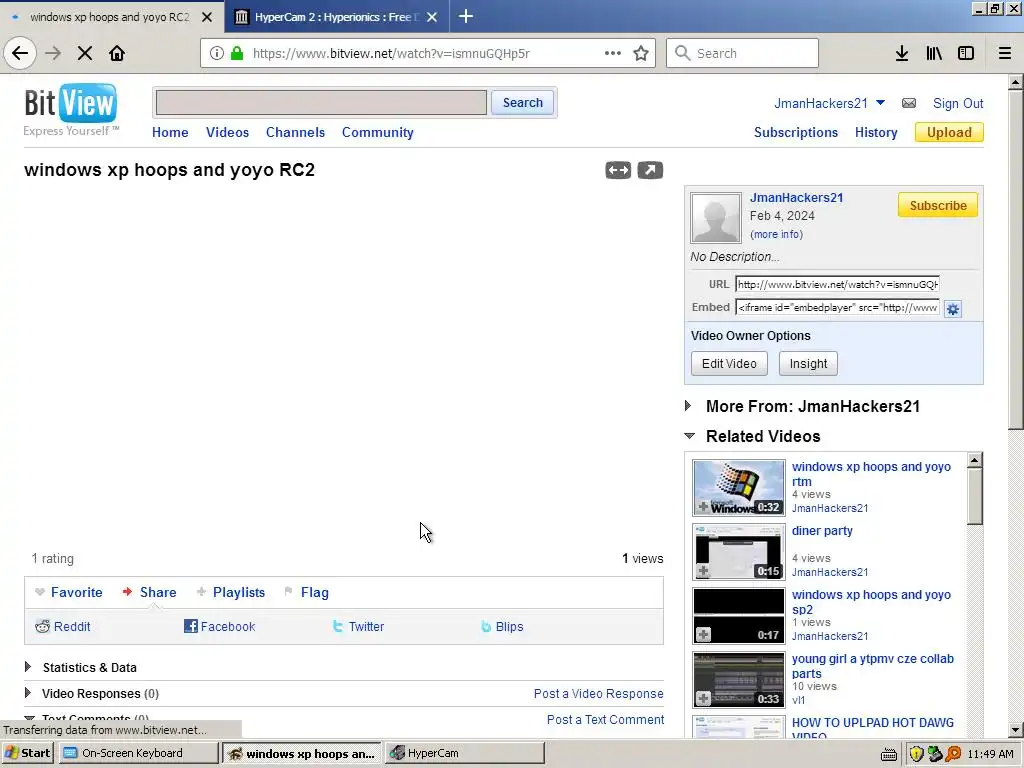Screen dimensions: 1024x768
Task: Open the browser home page
Action: click(x=117, y=53)
